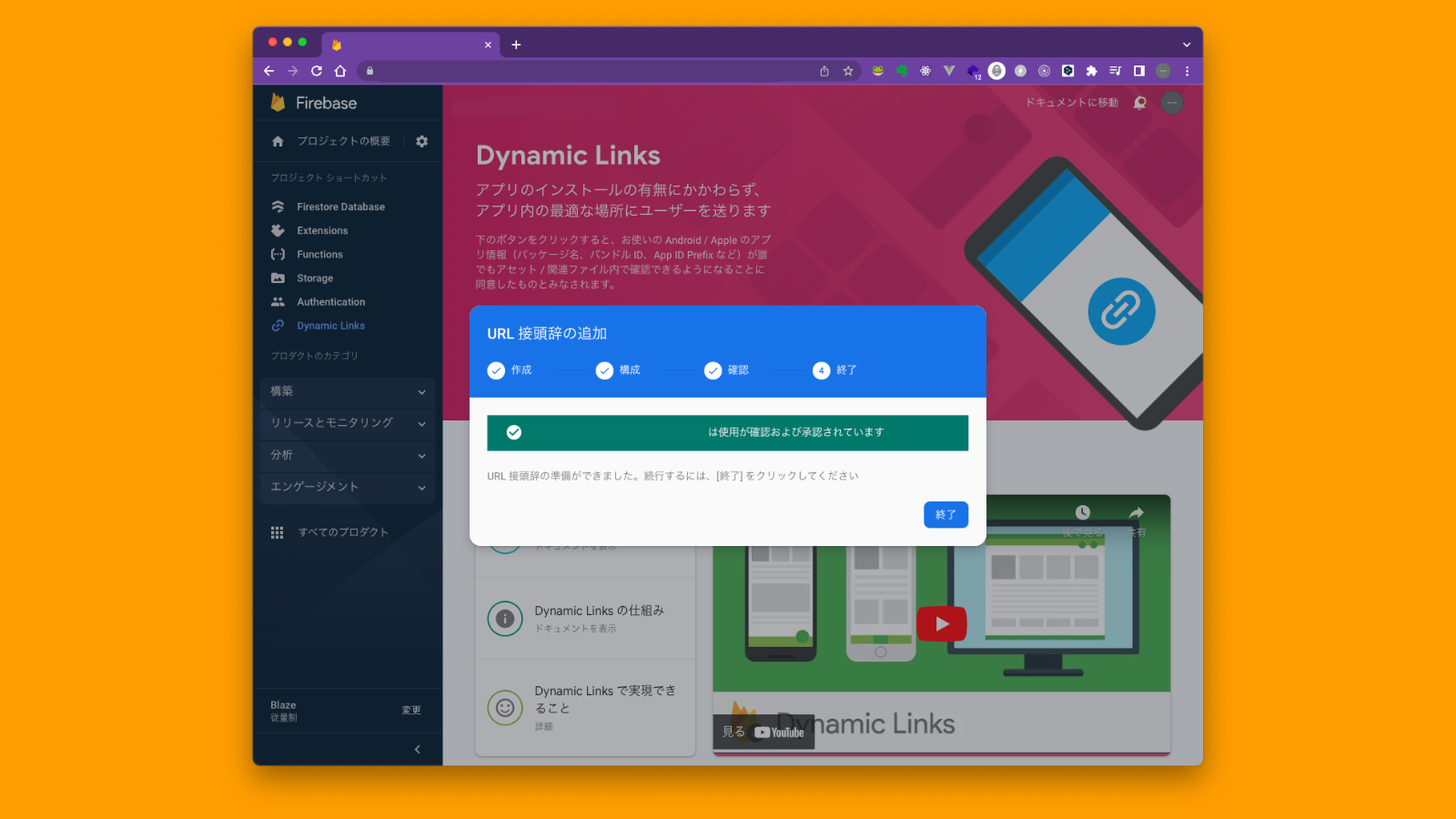Open project settings gear icon
The width and height of the screenshot is (1456, 819).
pos(422,141)
